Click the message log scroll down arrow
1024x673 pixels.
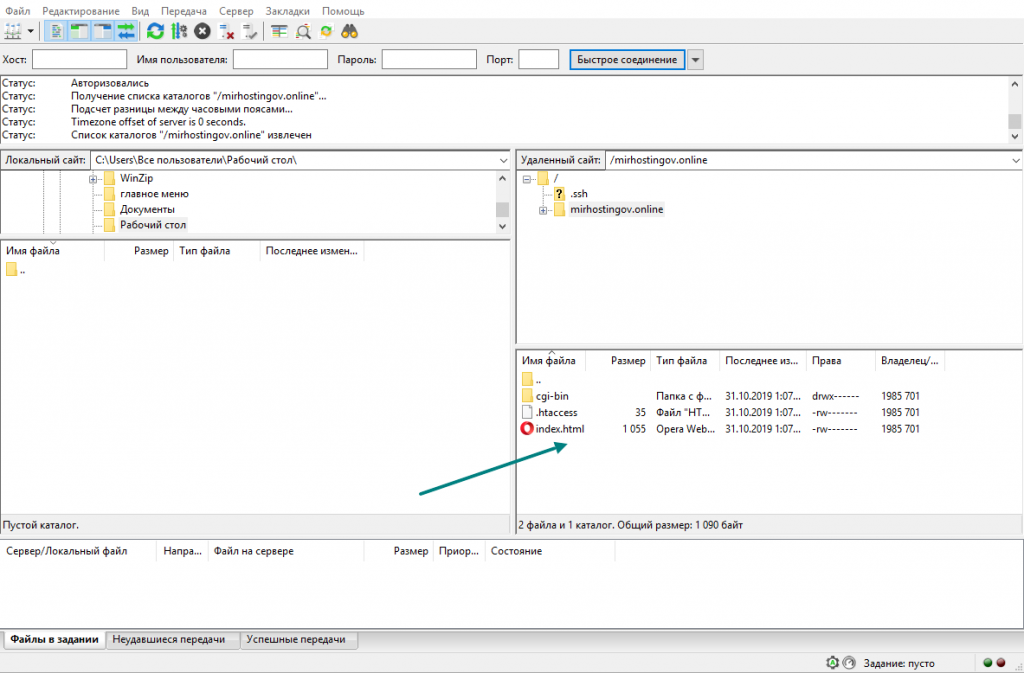click(x=1014, y=136)
